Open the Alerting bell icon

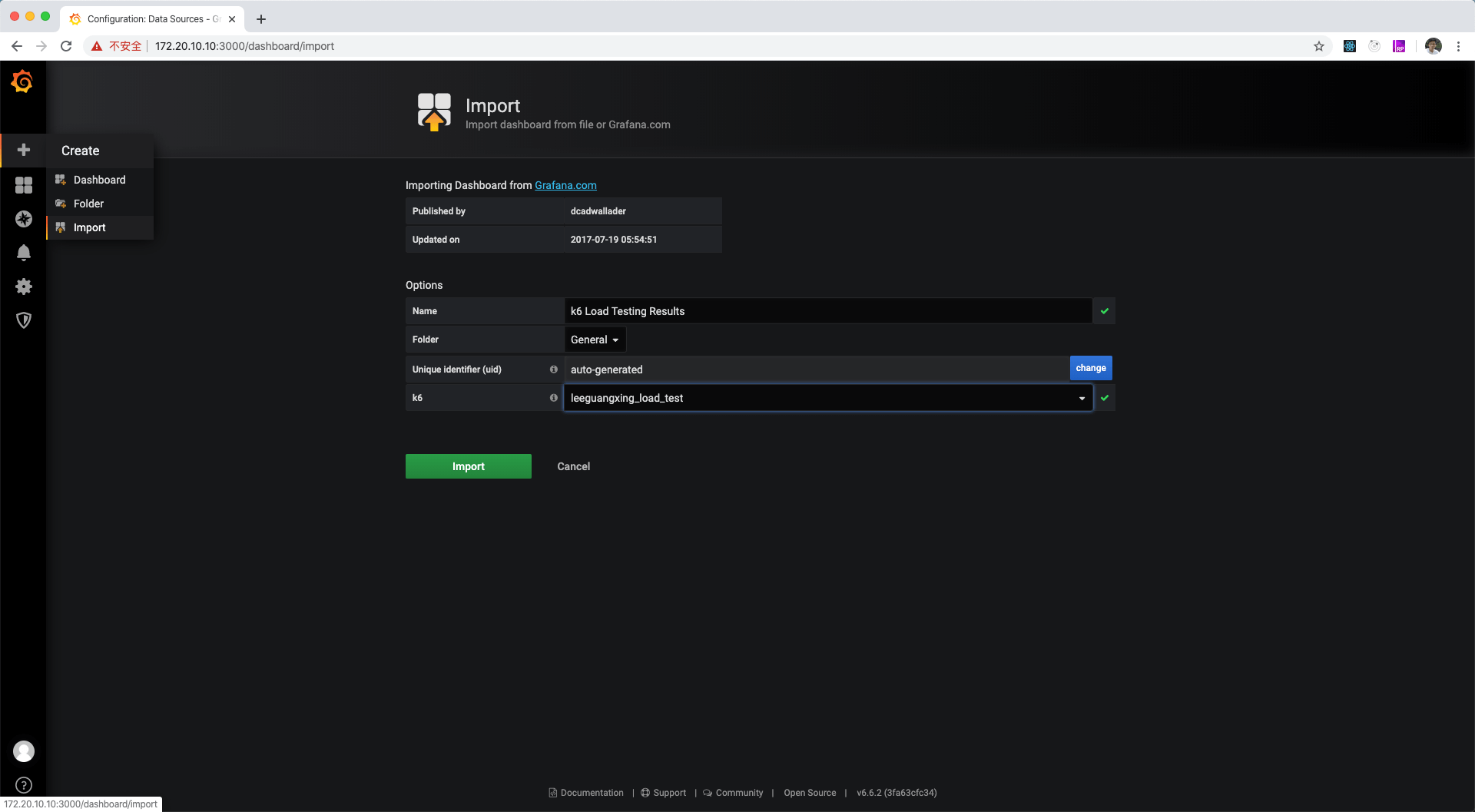click(x=24, y=253)
